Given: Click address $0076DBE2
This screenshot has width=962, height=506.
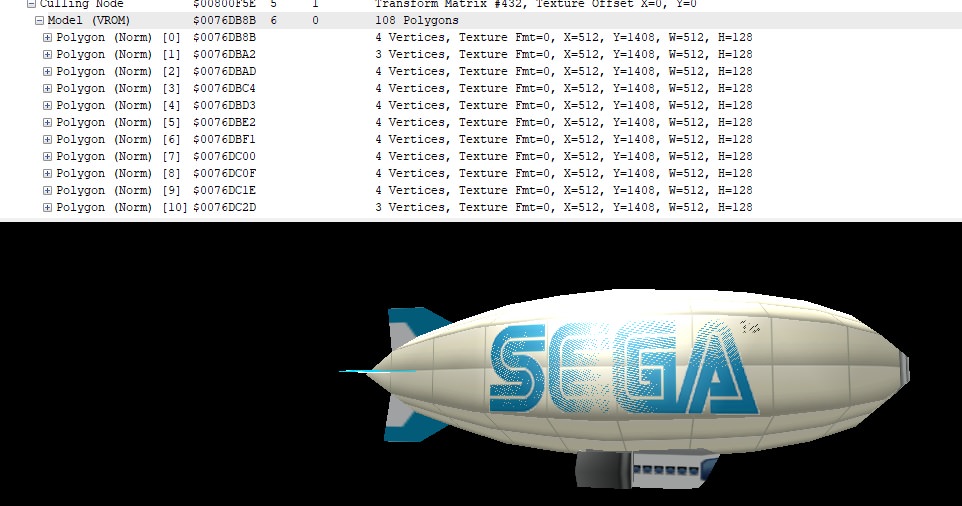Looking at the screenshot, I should 225,123.
